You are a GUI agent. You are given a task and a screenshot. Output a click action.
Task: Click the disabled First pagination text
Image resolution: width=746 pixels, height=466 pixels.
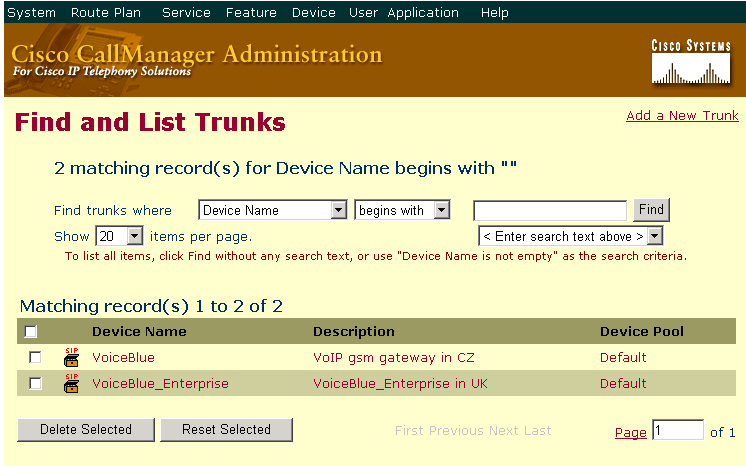pos(409,431)
